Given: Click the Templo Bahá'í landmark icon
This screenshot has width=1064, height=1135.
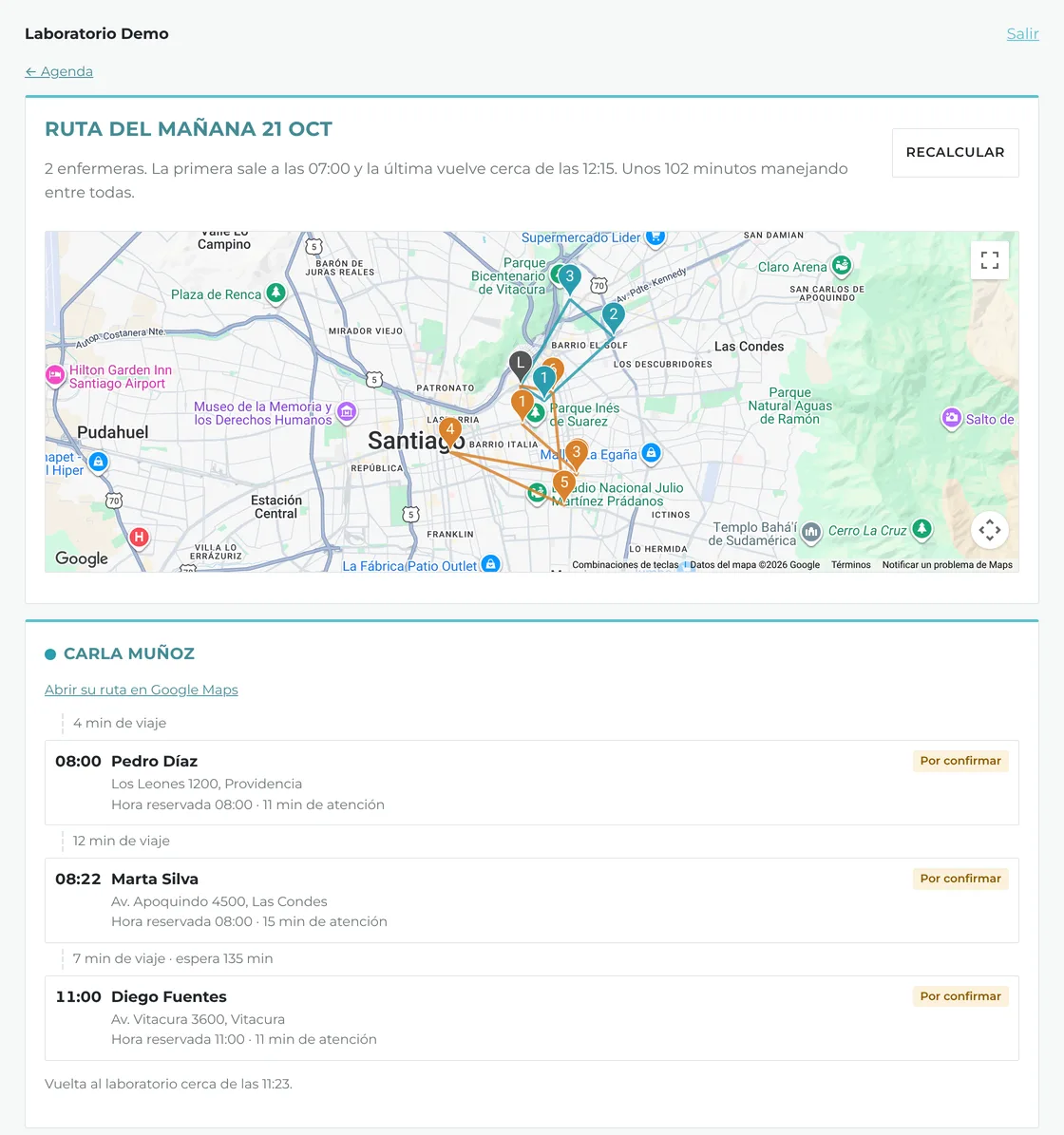Looking at the screenshot, I should [811, 533].
